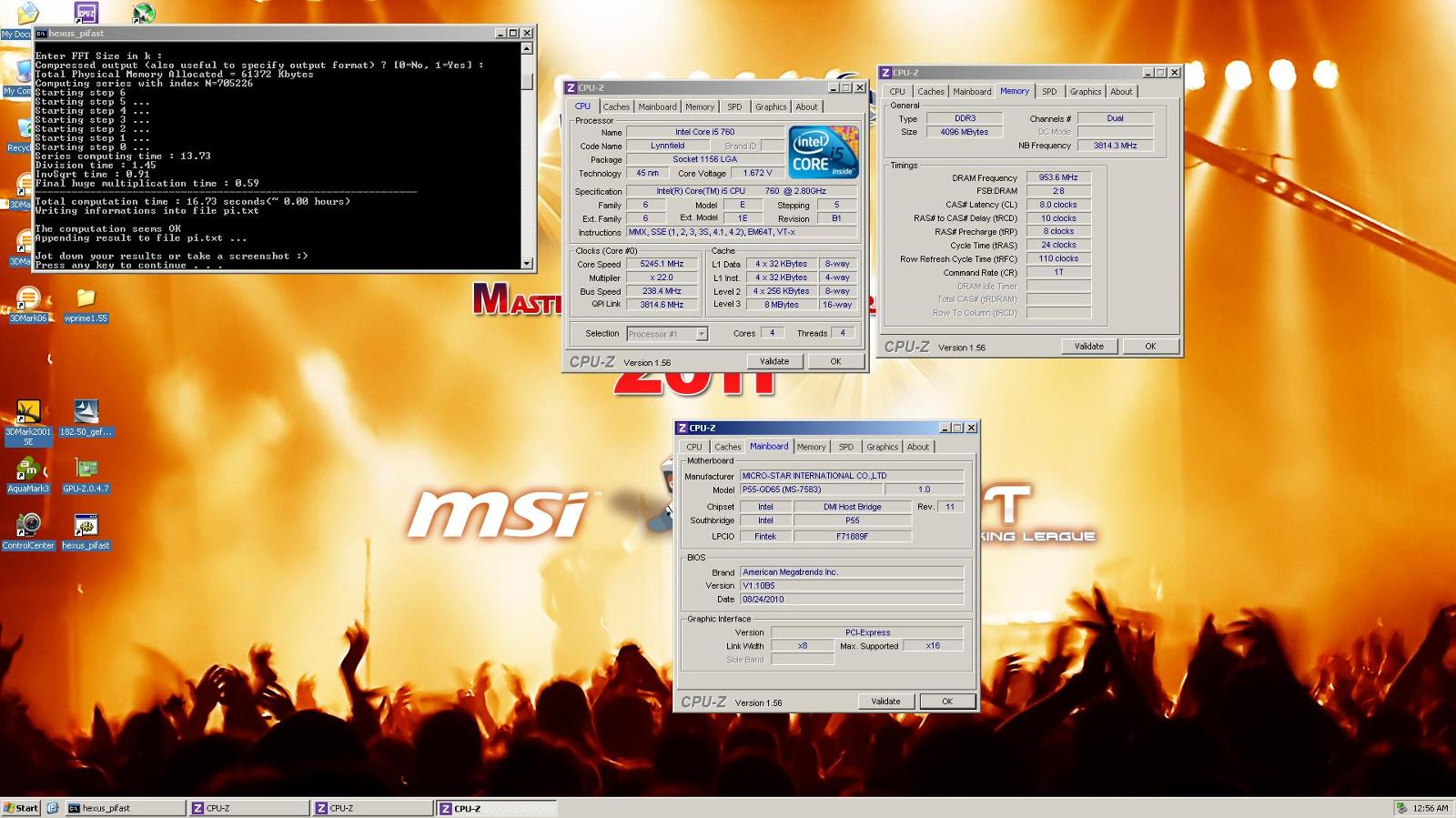
Task: Open the wprime1.55 folder icon
Action: click(86, 305)
